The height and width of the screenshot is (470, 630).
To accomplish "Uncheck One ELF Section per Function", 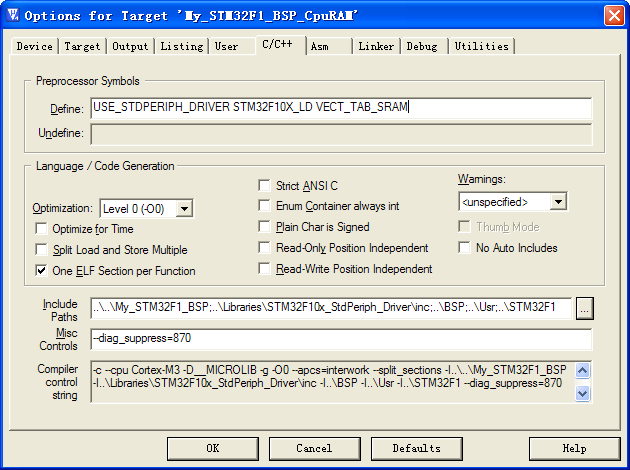I will coord(41,270).
